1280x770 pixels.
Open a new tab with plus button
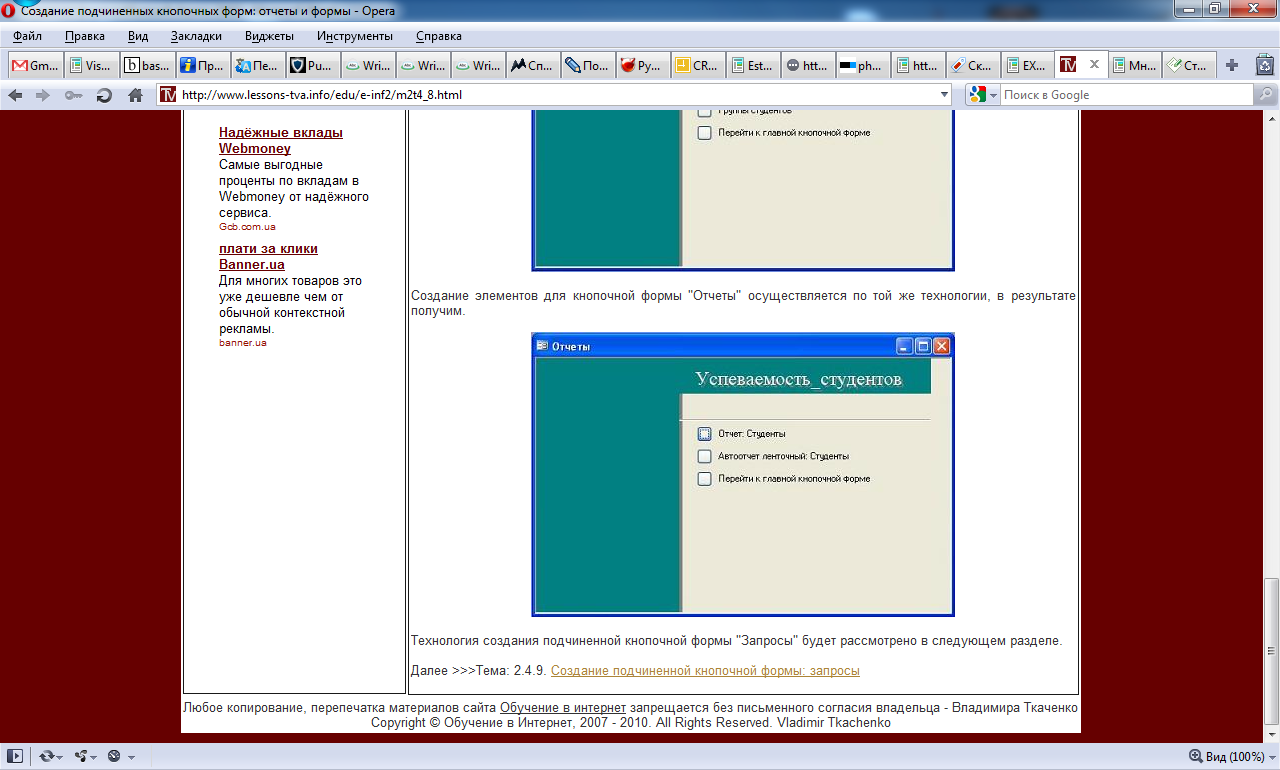[x=1232, y=65]
